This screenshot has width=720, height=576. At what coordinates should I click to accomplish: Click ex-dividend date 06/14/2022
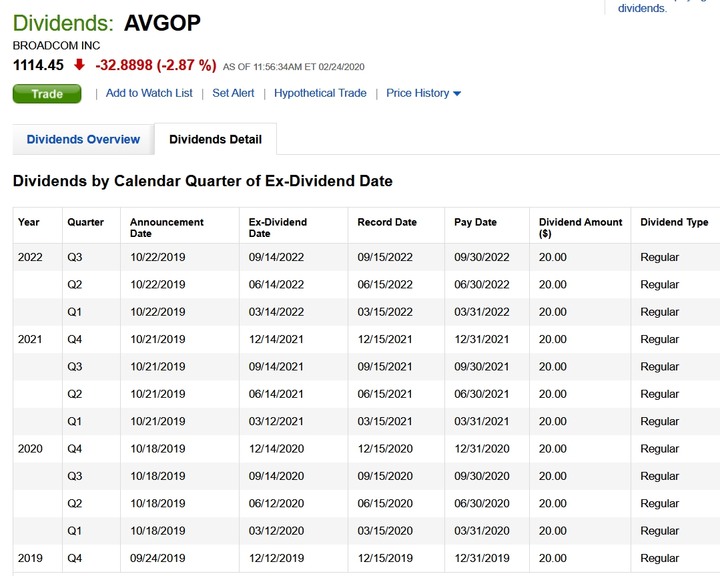pos(276,285)
